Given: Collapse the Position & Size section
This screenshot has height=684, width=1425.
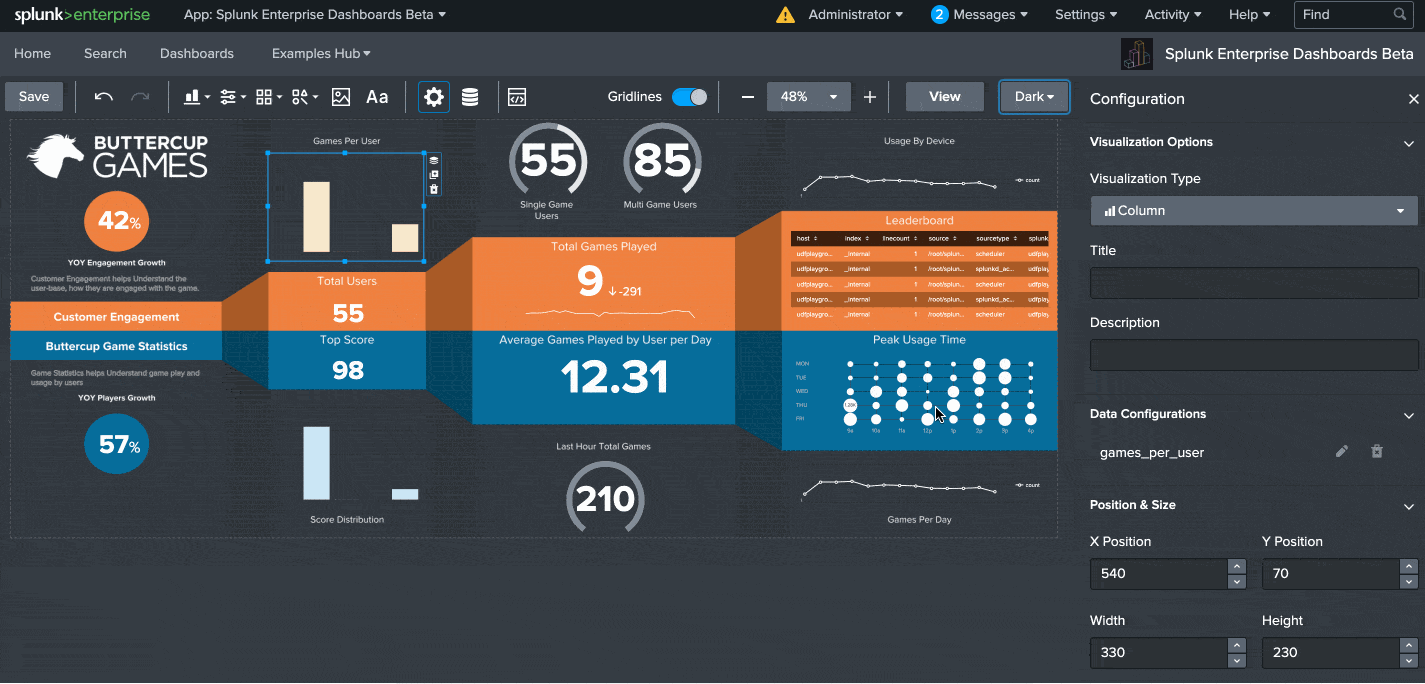Looking at the screenshot, I should click(x=1409, y=506).
